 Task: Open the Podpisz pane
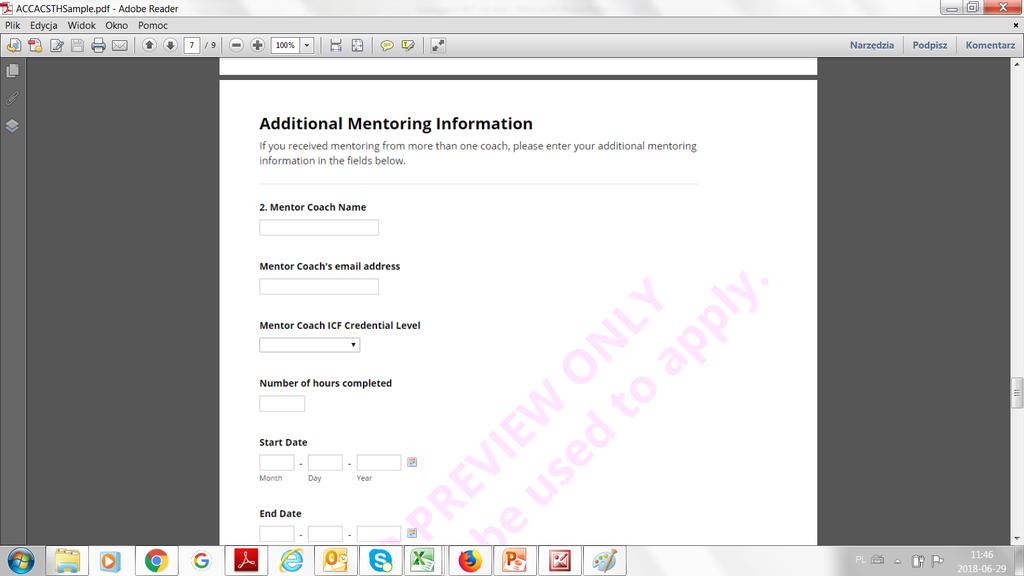(930, 45)
